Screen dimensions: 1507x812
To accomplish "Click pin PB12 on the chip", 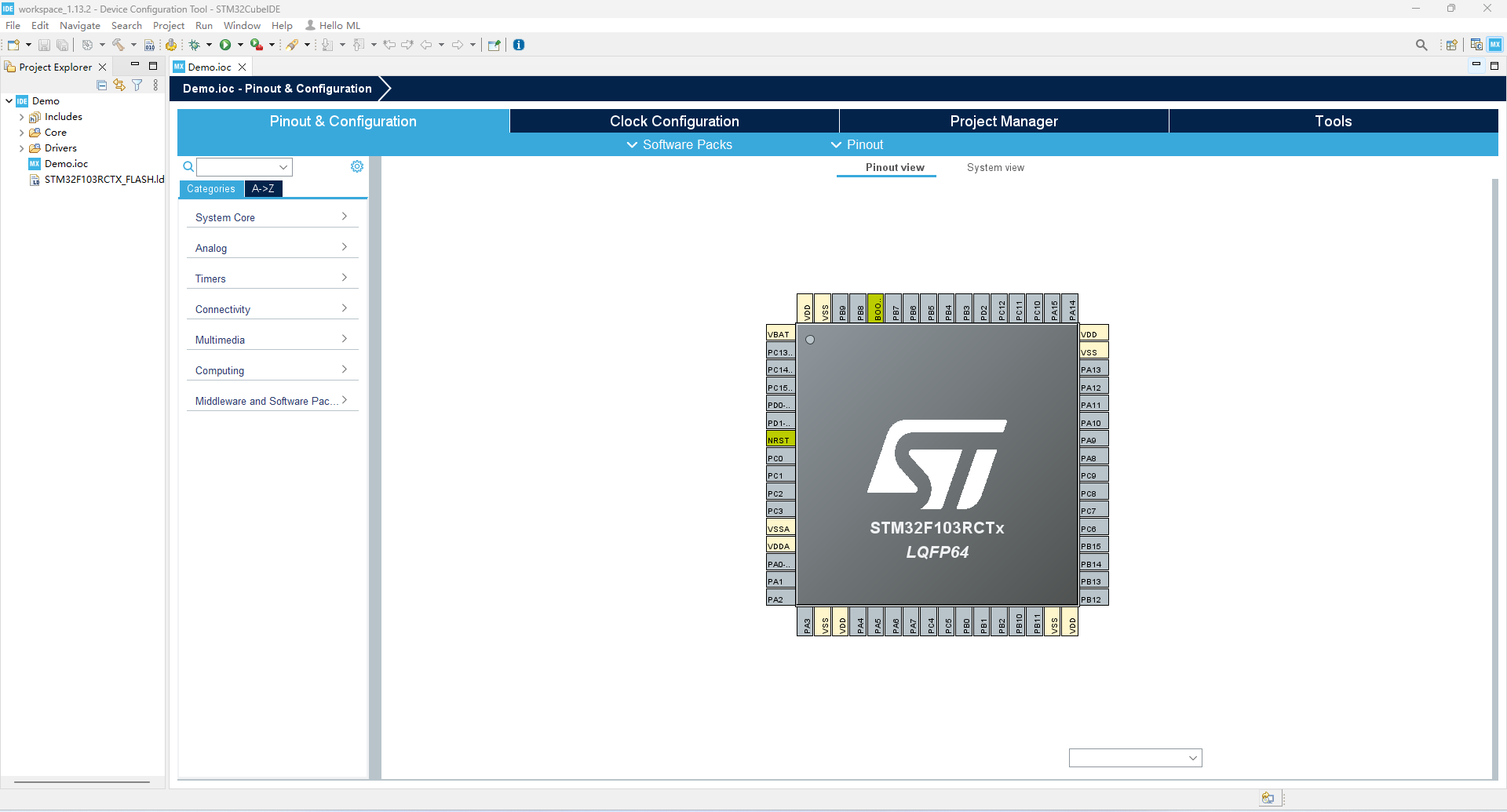I will pyautogui.click(x=1094, y=599).
